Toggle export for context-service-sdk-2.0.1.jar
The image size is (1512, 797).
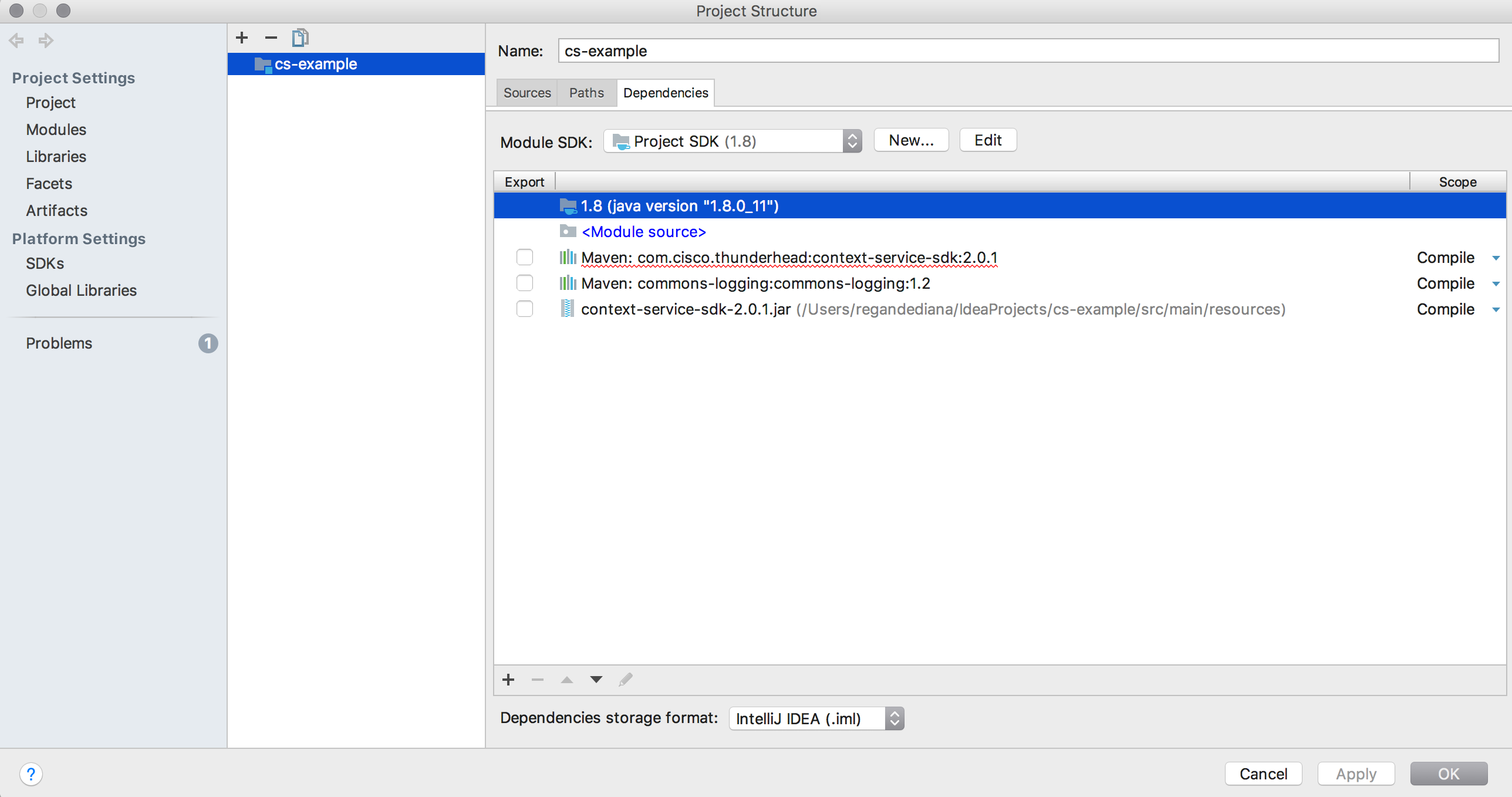pos(525,309)
